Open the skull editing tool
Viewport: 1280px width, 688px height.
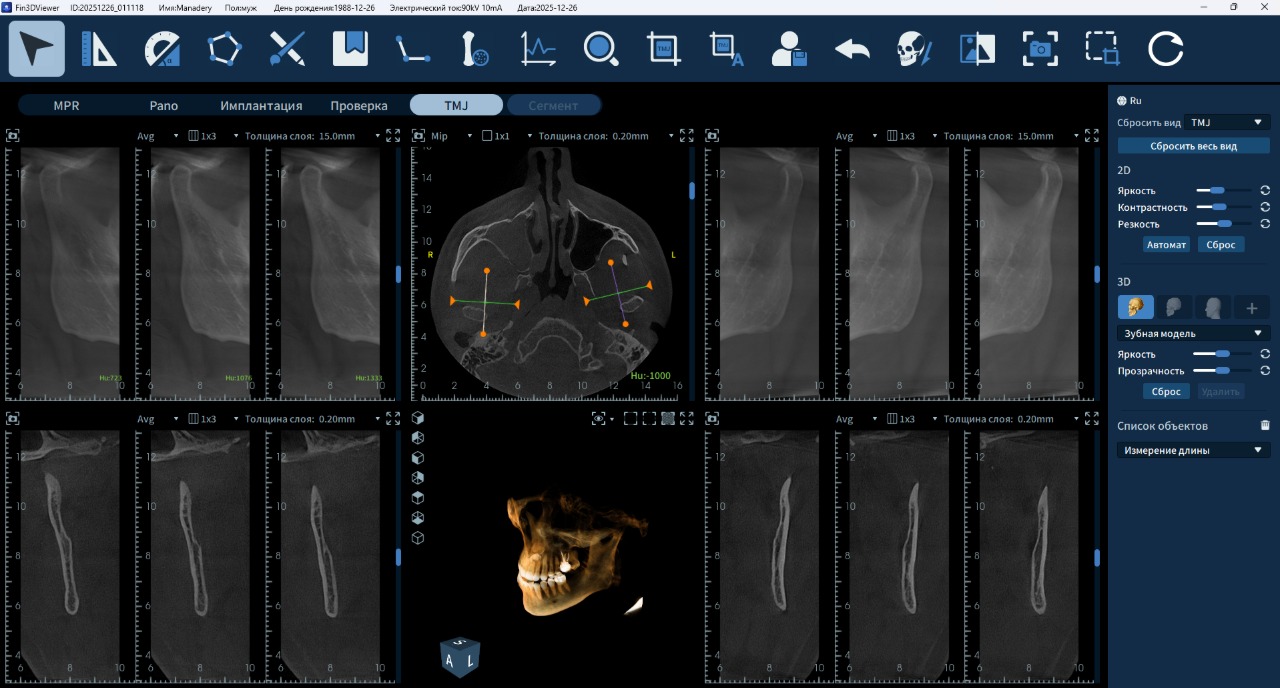point(914,49)
